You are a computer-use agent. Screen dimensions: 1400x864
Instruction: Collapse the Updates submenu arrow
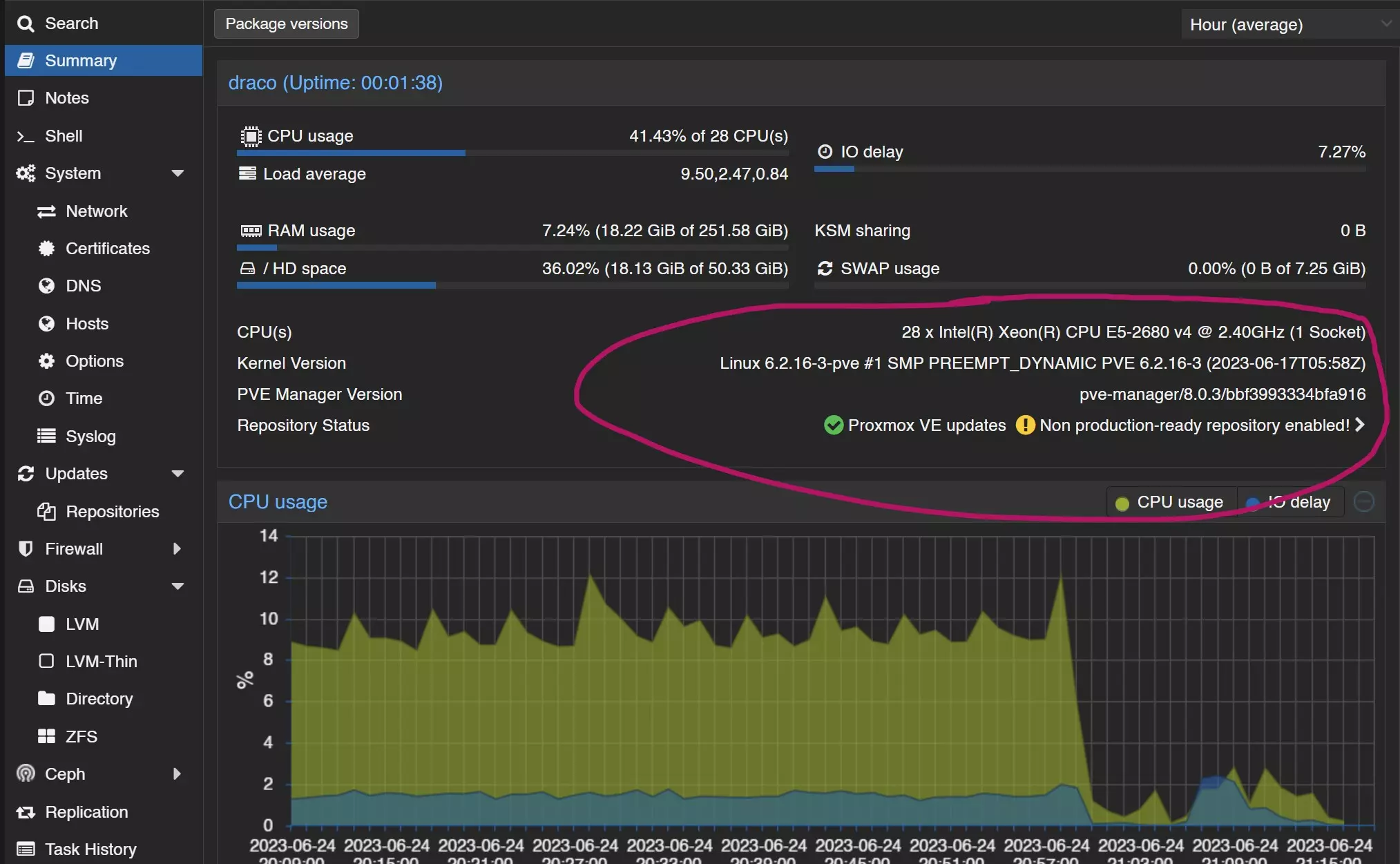pyautogui.click(x=178, y=474)
